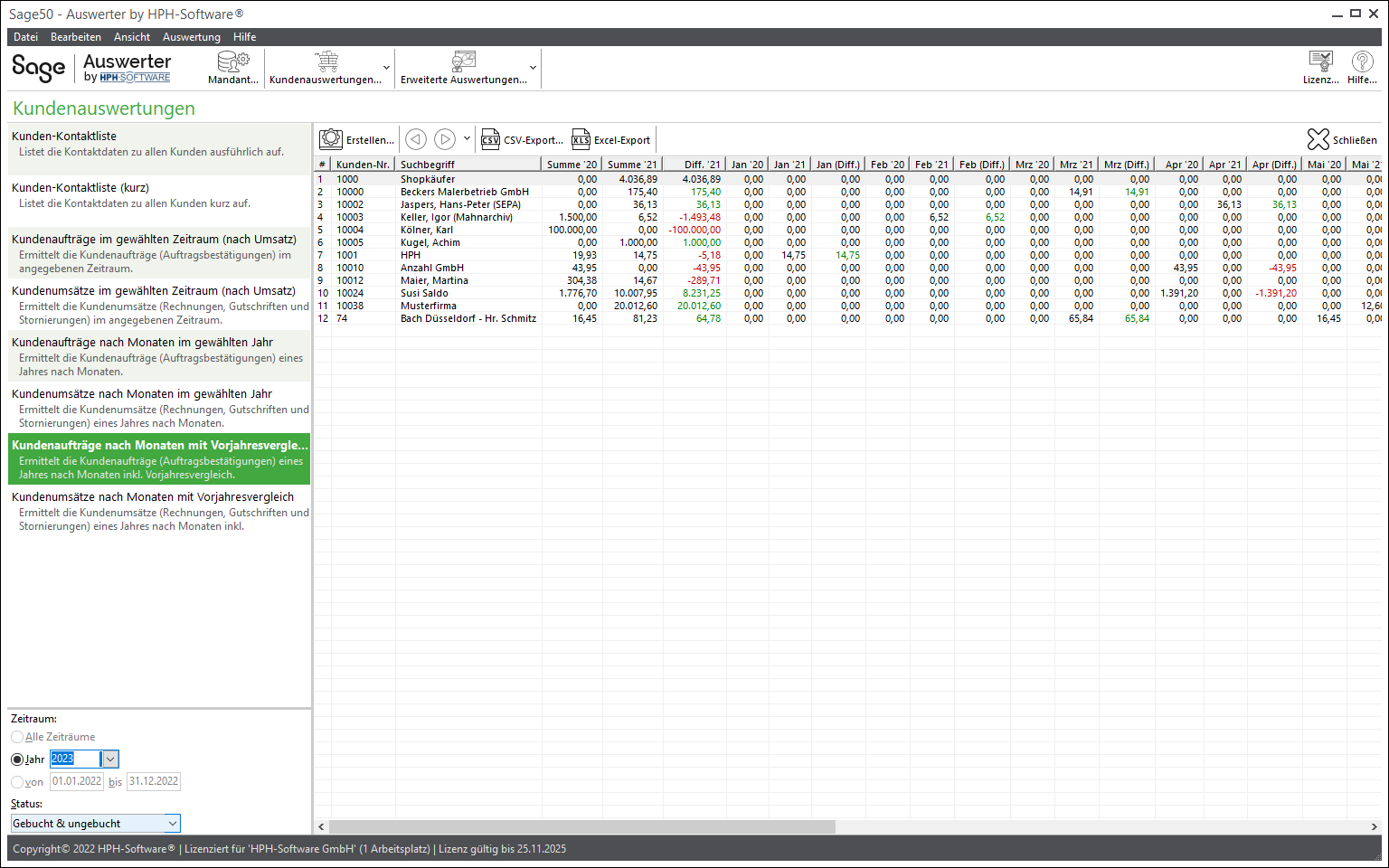Select the Beckers Malerbetrieb GmbH row
This screenshot has height=868, width=1389.
tap(847, 192)
